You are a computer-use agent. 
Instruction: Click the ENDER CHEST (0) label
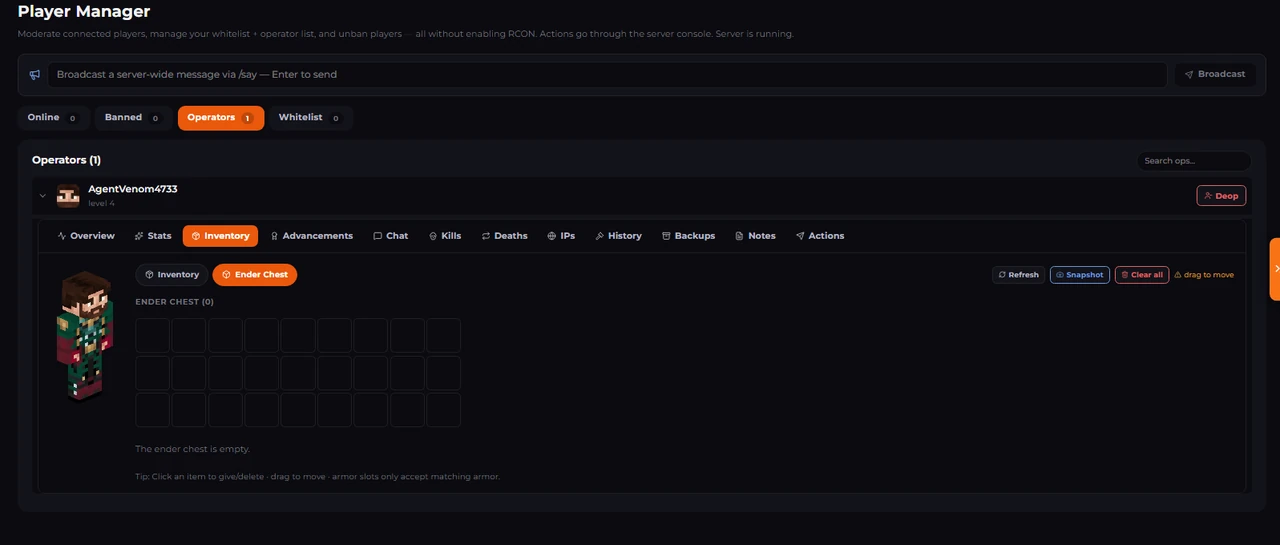click(175, 302)
